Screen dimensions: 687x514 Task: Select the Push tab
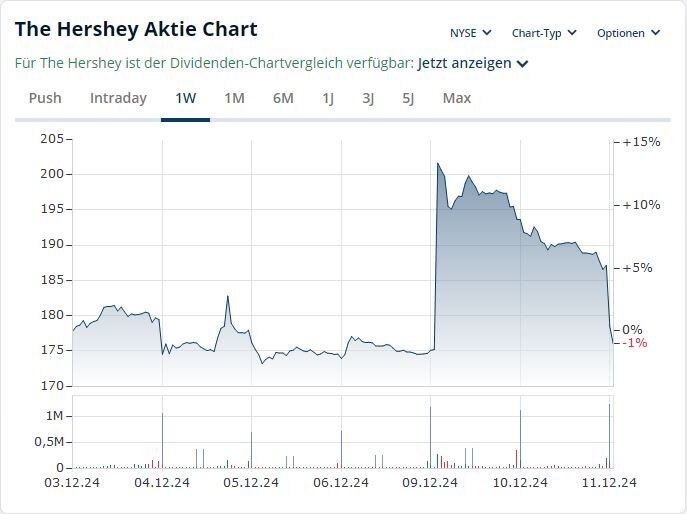pos(45,98)
